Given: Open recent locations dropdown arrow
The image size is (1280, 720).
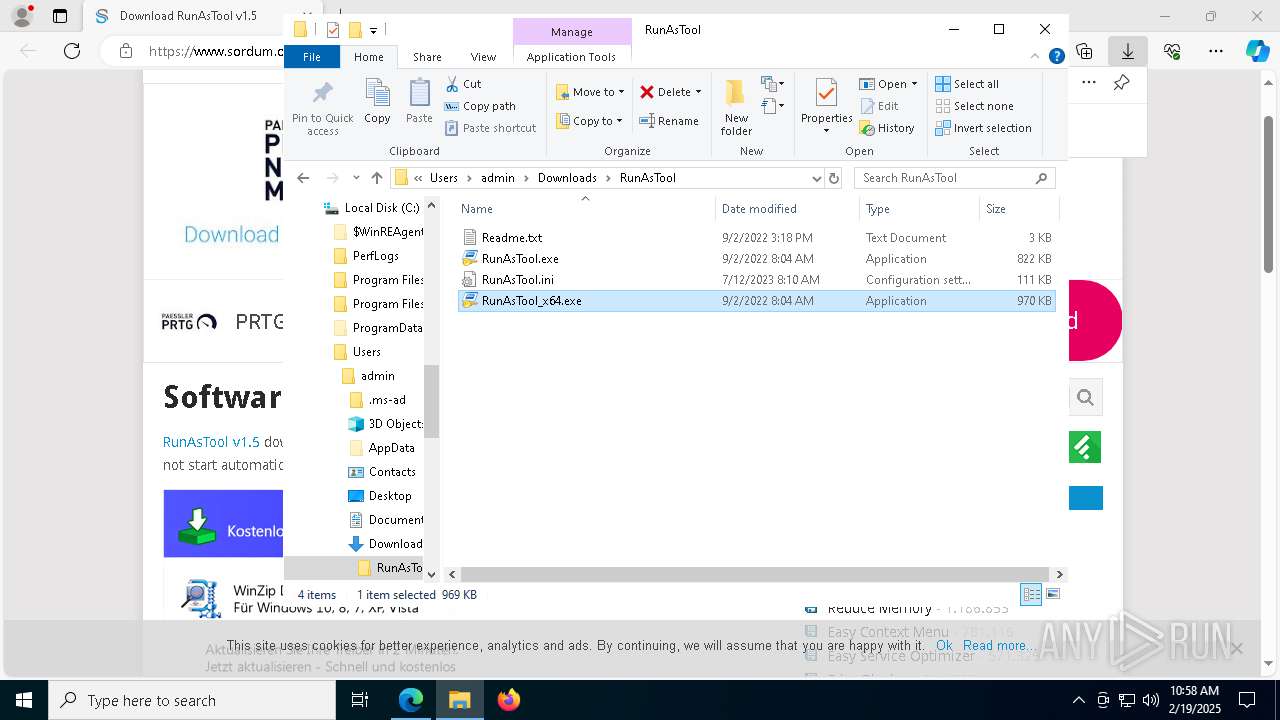Looking at the screenshot, I should pyautogui.click(x=356, y=178).
